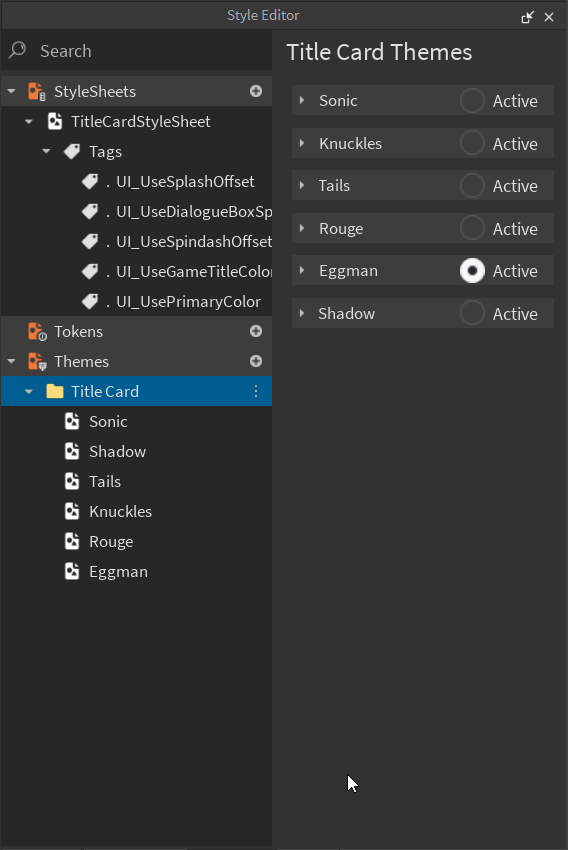Click the Title Card folder icon
Image resolution: width=568 pixels, height=850 pixels.
55,391
